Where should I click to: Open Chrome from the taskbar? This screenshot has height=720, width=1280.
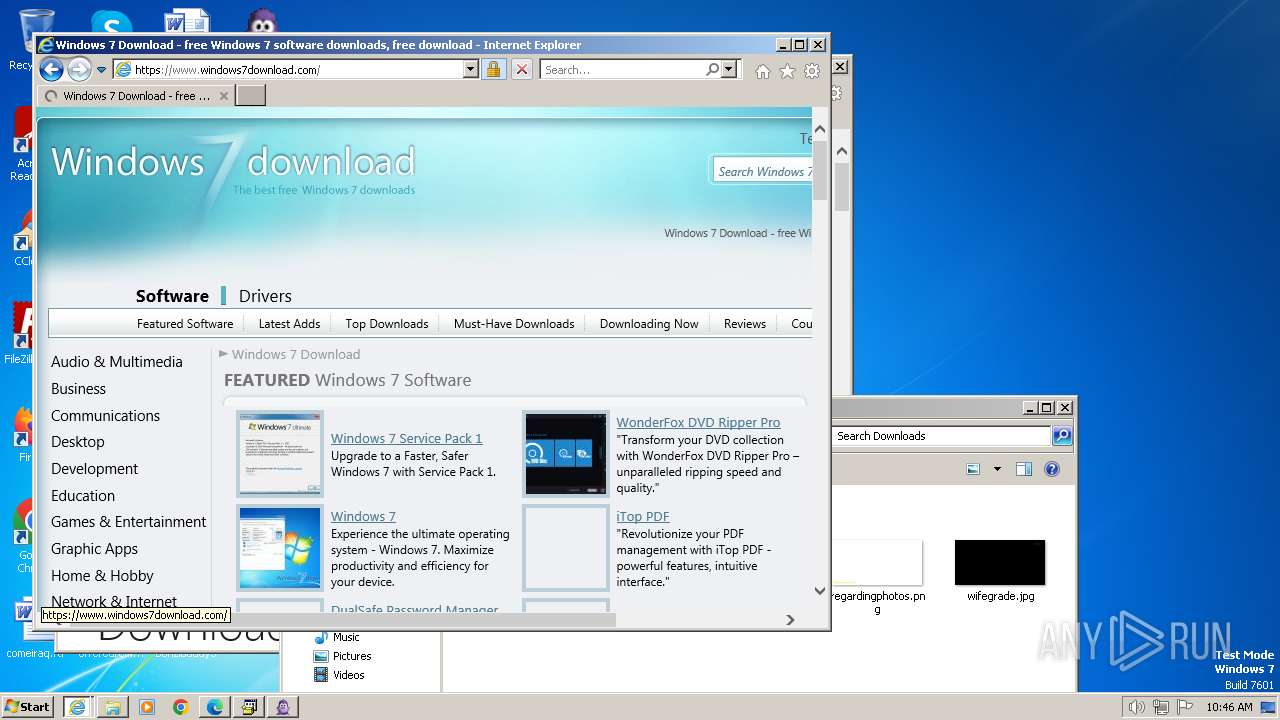[x=181, y=707]
